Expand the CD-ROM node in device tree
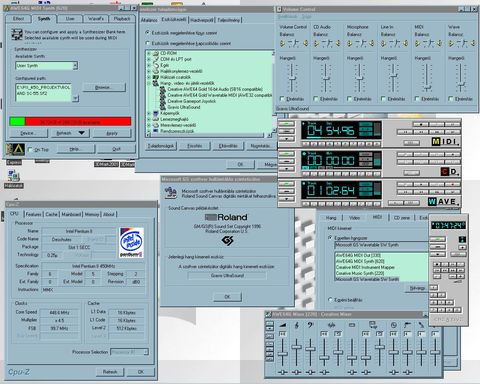 tap(149, 53)
